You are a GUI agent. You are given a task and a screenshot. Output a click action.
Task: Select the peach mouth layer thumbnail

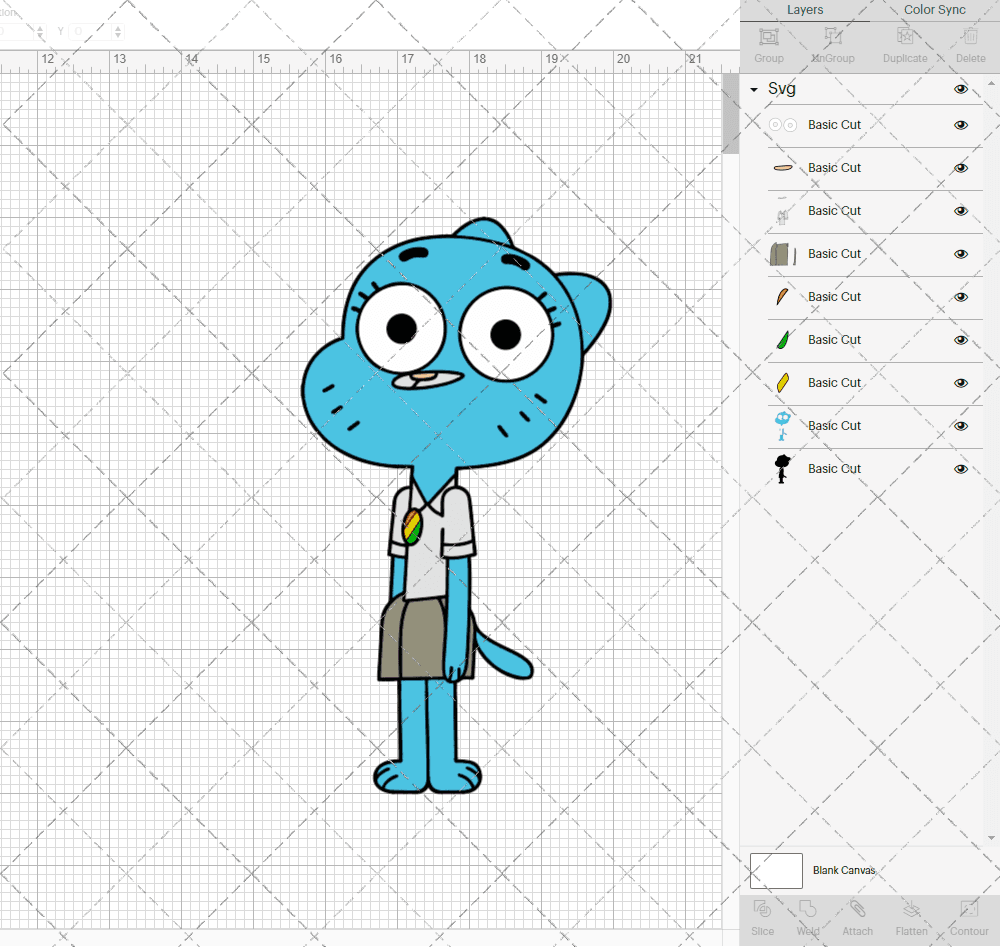pos(783,168)
